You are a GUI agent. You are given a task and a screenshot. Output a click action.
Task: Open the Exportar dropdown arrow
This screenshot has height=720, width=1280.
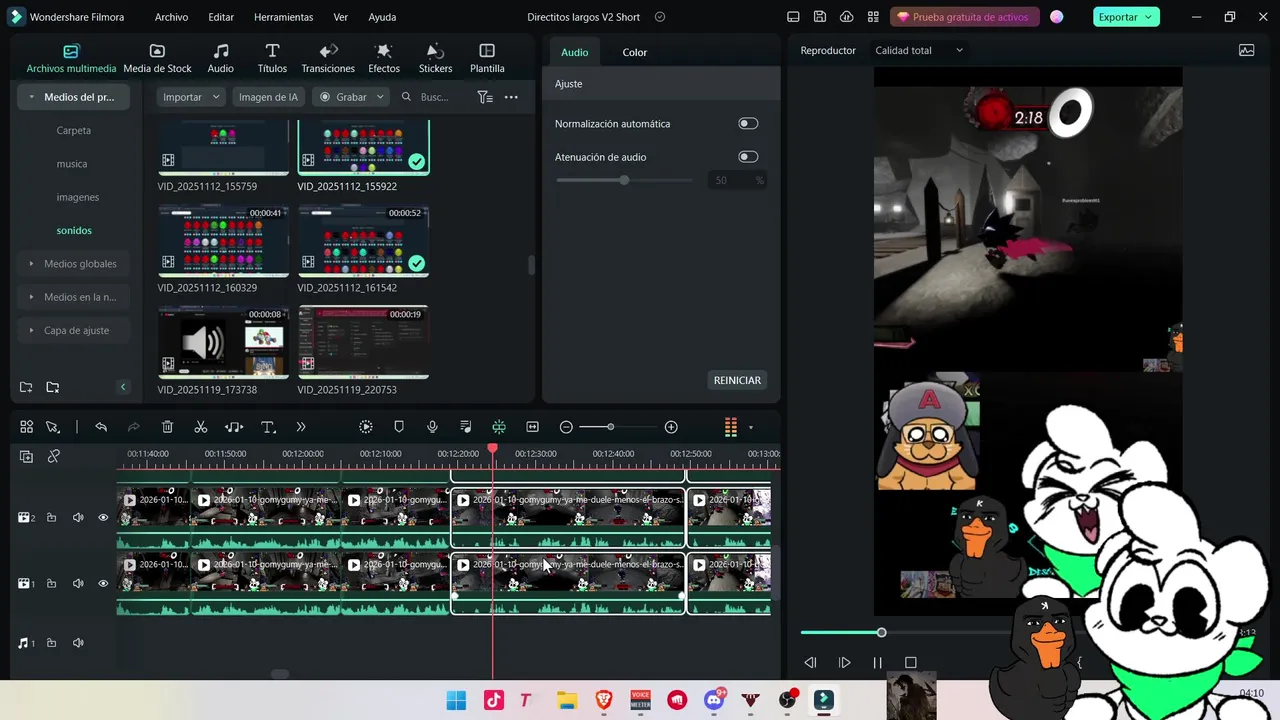pos(1150,17)
